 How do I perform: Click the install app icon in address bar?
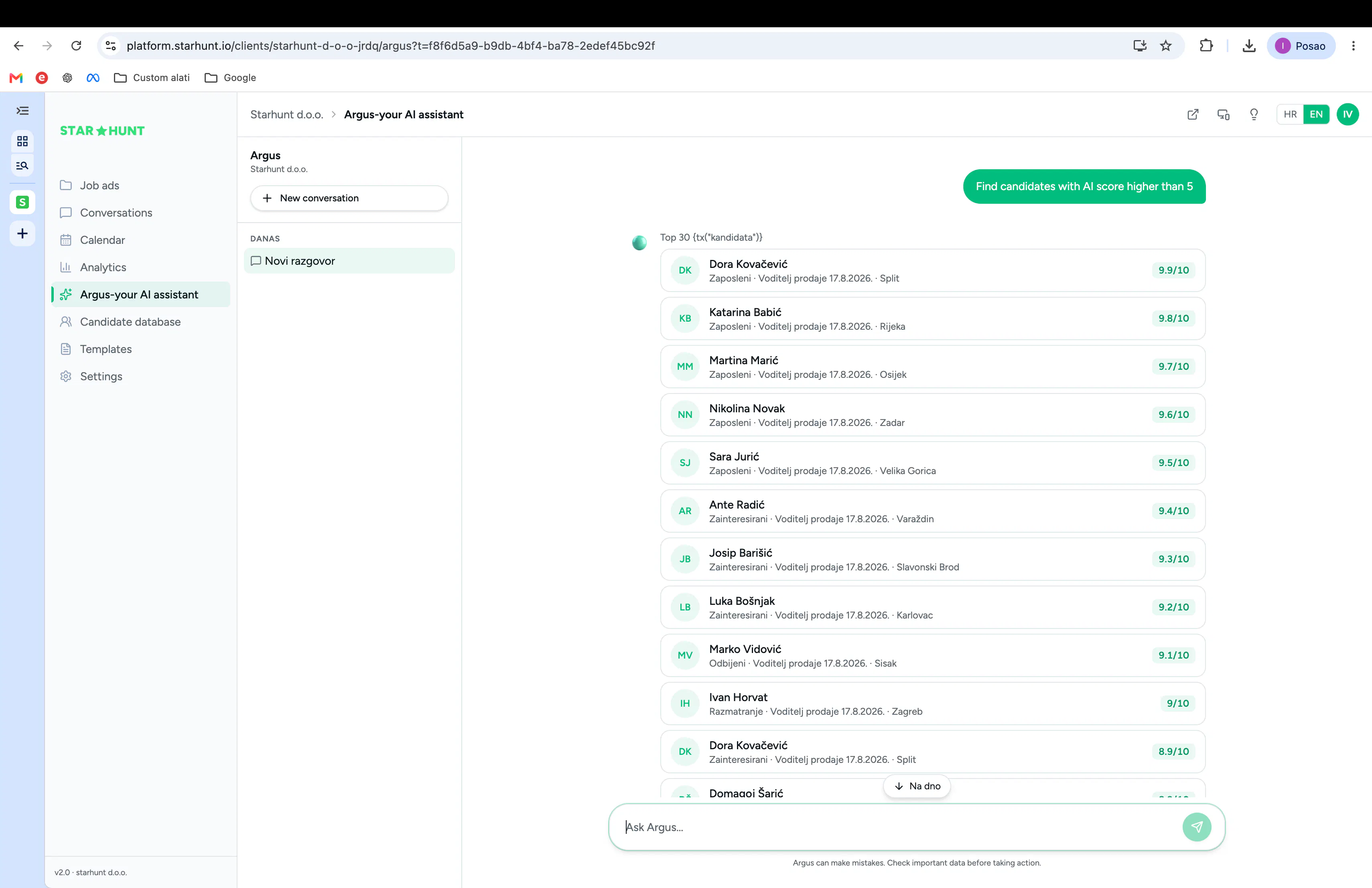1140,46
